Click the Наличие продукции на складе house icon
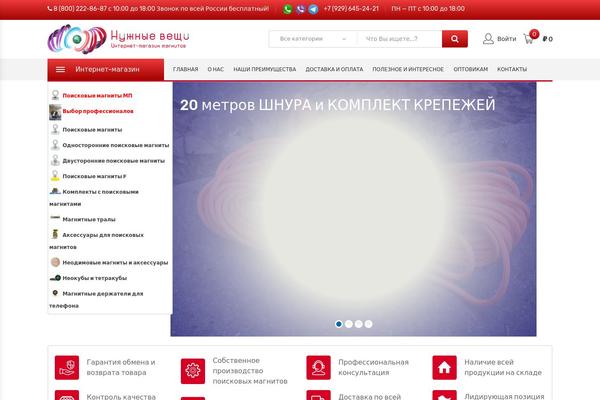The width and height of the screenshot is (600, 400). (444, 367)
